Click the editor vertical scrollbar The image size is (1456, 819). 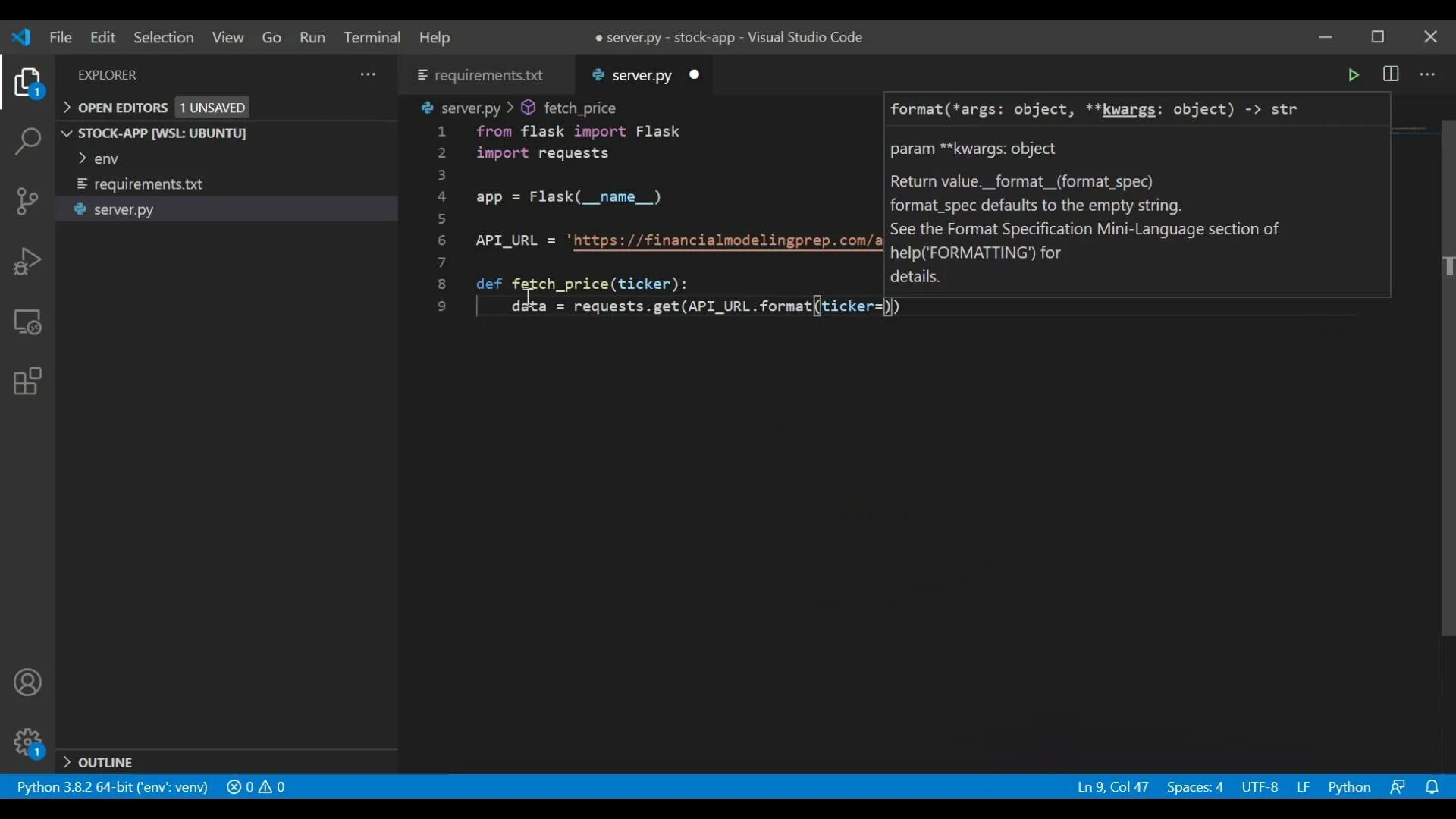coord(1448,379)
